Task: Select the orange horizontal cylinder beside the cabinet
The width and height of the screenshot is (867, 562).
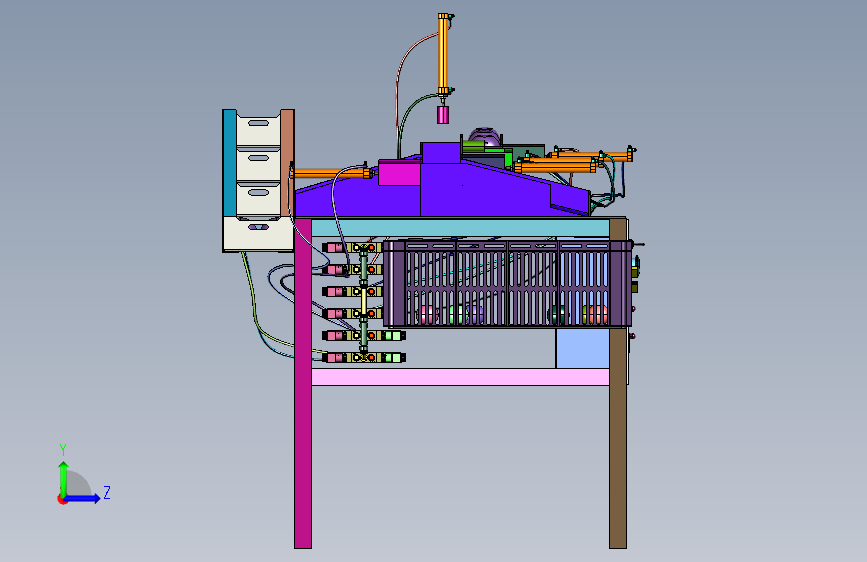Action: pyautogui.click(x=332, y=173)
